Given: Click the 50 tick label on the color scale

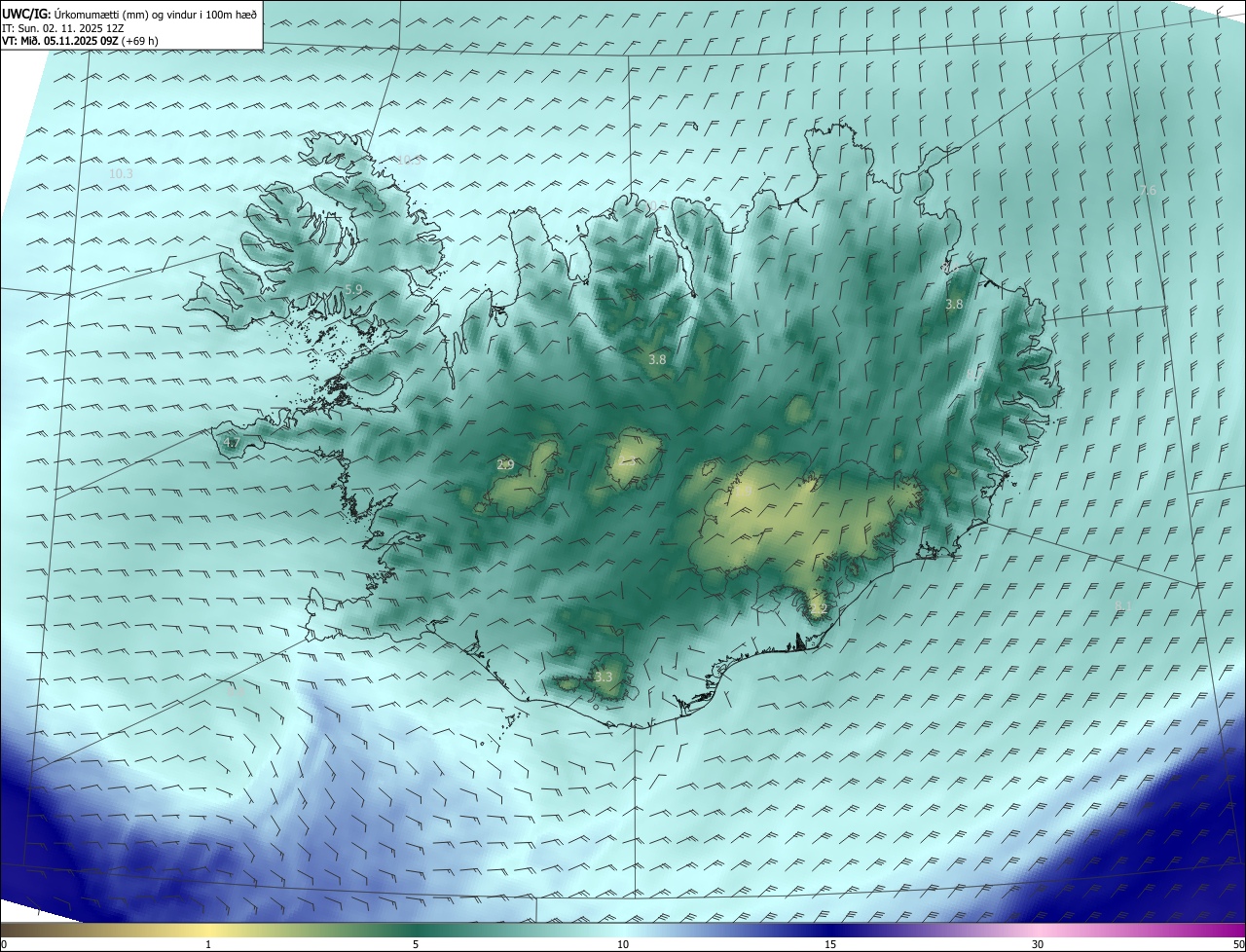Looking at the screenshot, I should [1238, 944].
